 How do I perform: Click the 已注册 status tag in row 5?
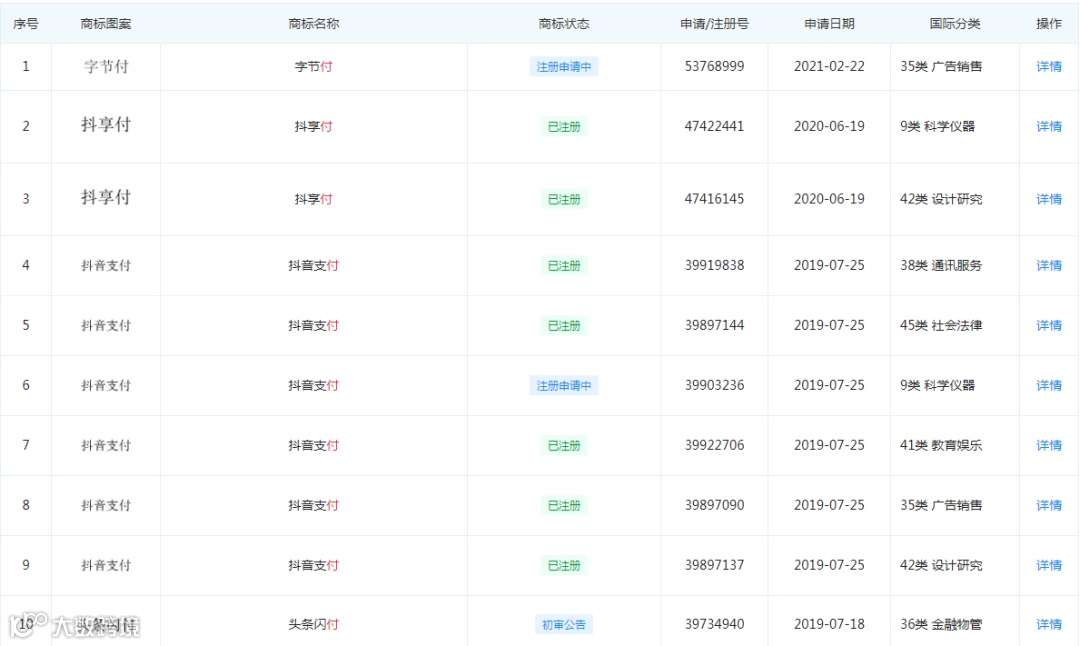point(563,326)
